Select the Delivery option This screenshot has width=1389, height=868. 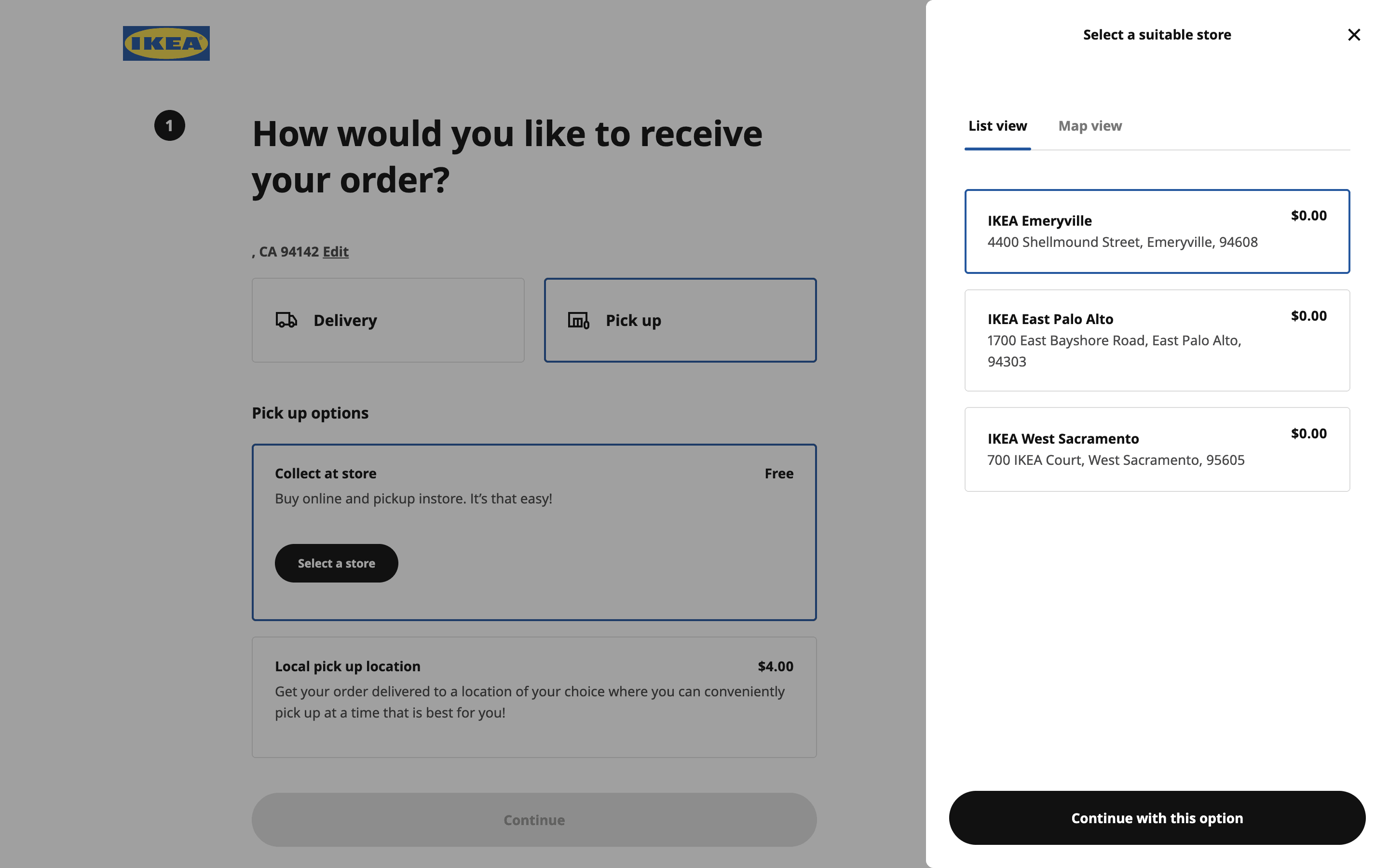(x=388, y=320)
